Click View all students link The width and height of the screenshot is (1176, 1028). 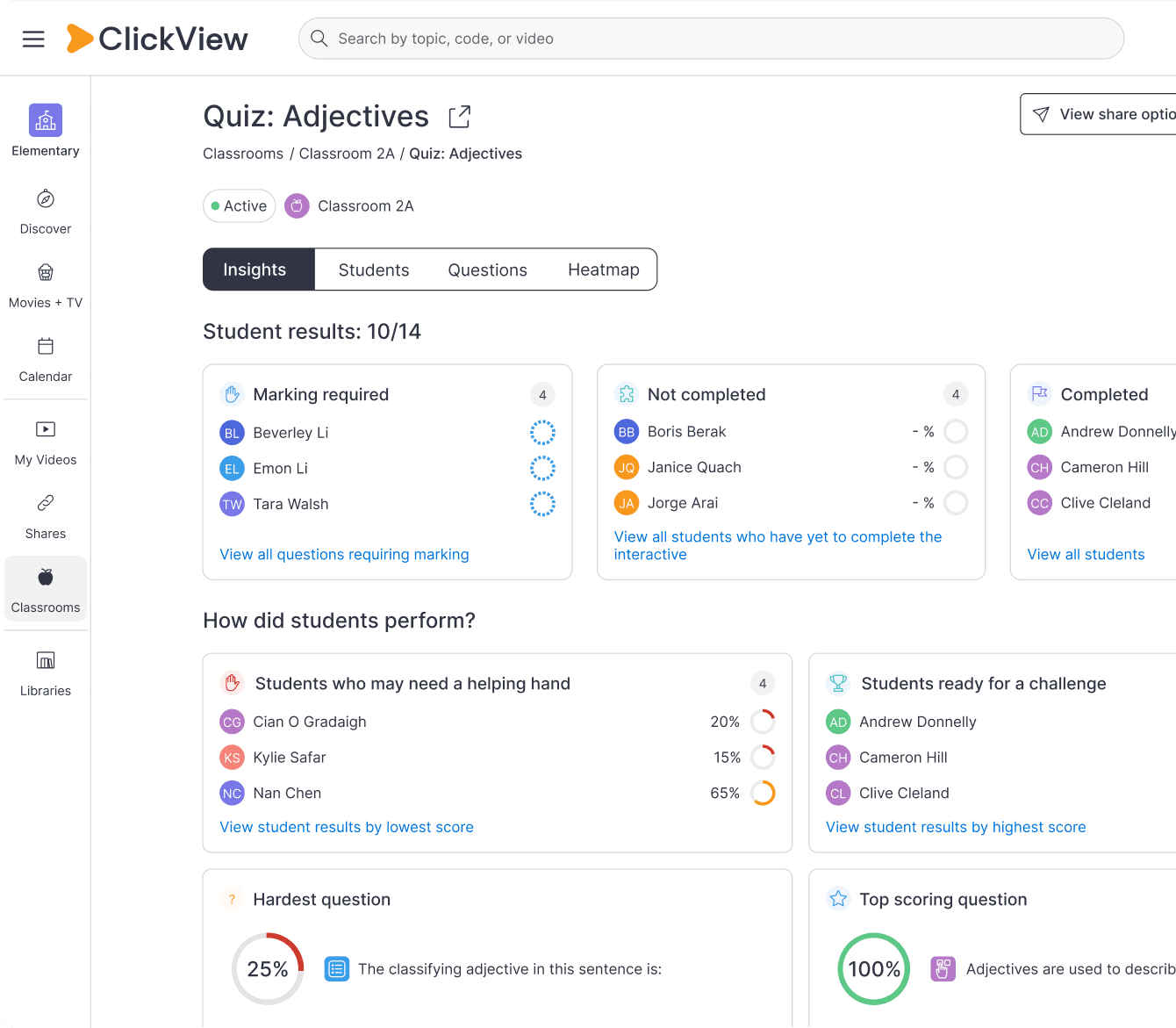point(1086,555)
